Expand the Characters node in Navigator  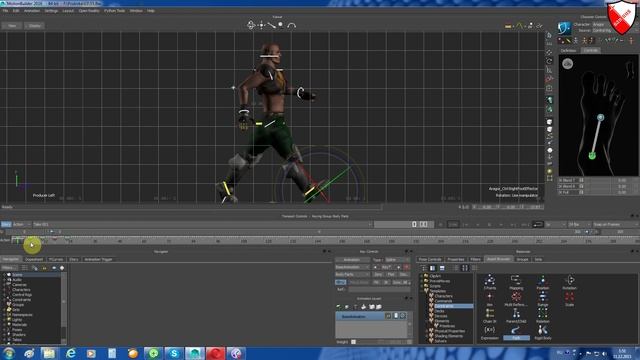(4, 290)
